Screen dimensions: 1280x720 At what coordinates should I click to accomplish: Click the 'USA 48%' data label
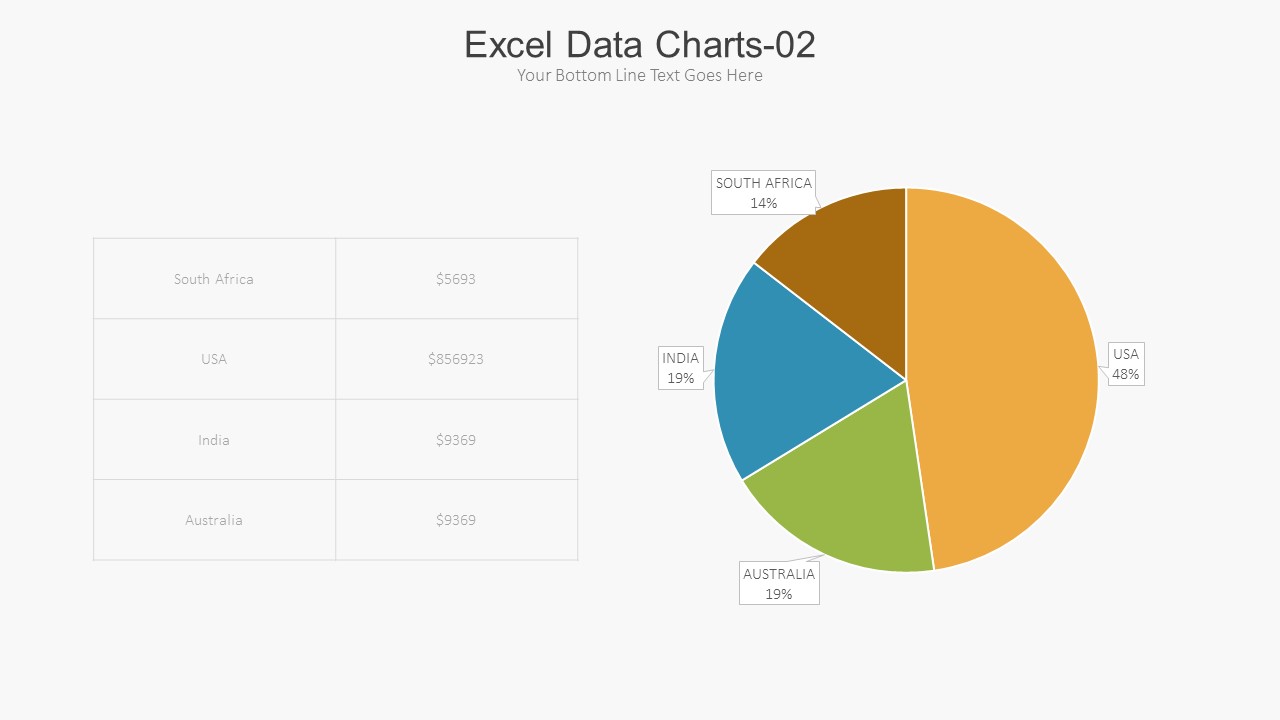(1126, 364)
